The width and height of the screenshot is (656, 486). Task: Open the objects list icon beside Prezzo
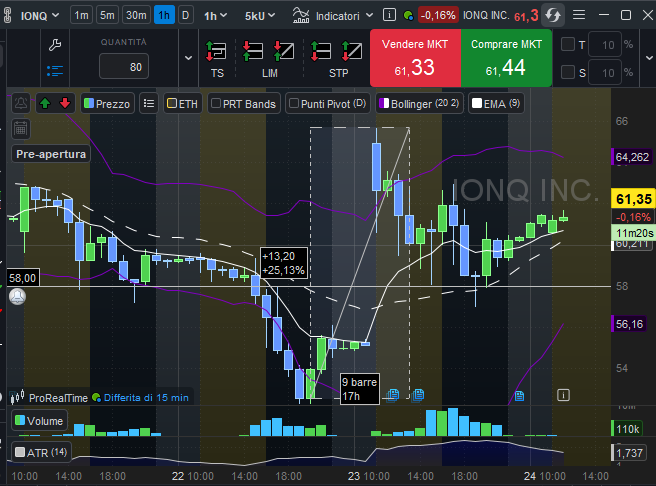click(149, 103)
